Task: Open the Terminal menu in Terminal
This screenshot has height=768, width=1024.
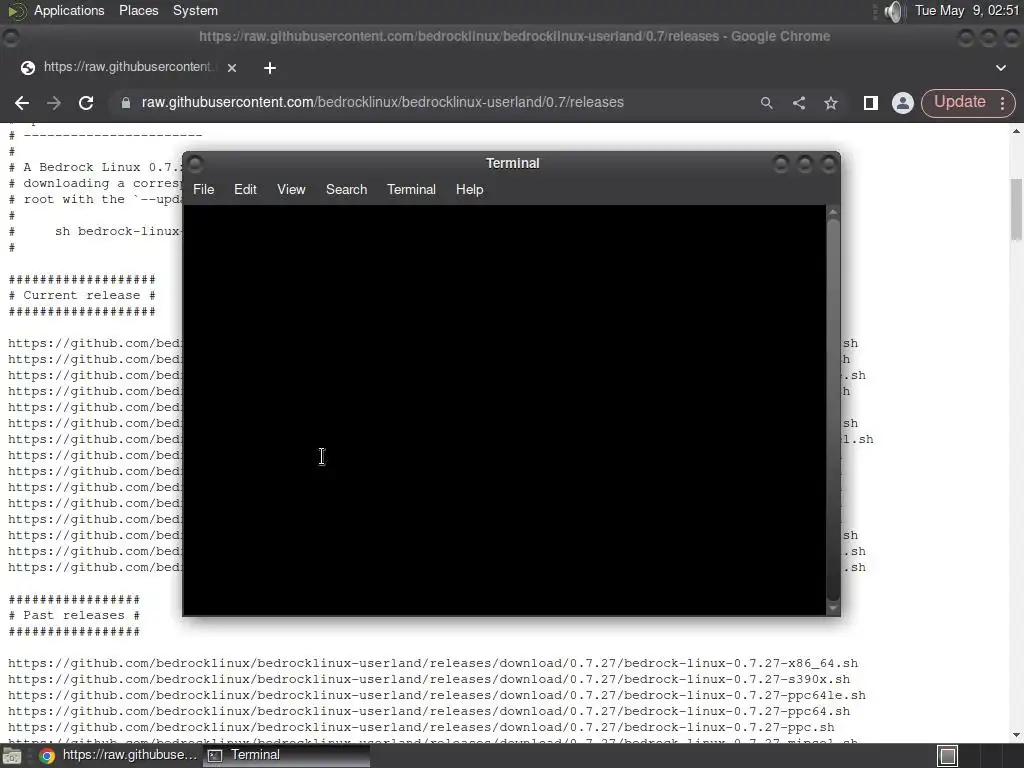Action: point(411,189)
